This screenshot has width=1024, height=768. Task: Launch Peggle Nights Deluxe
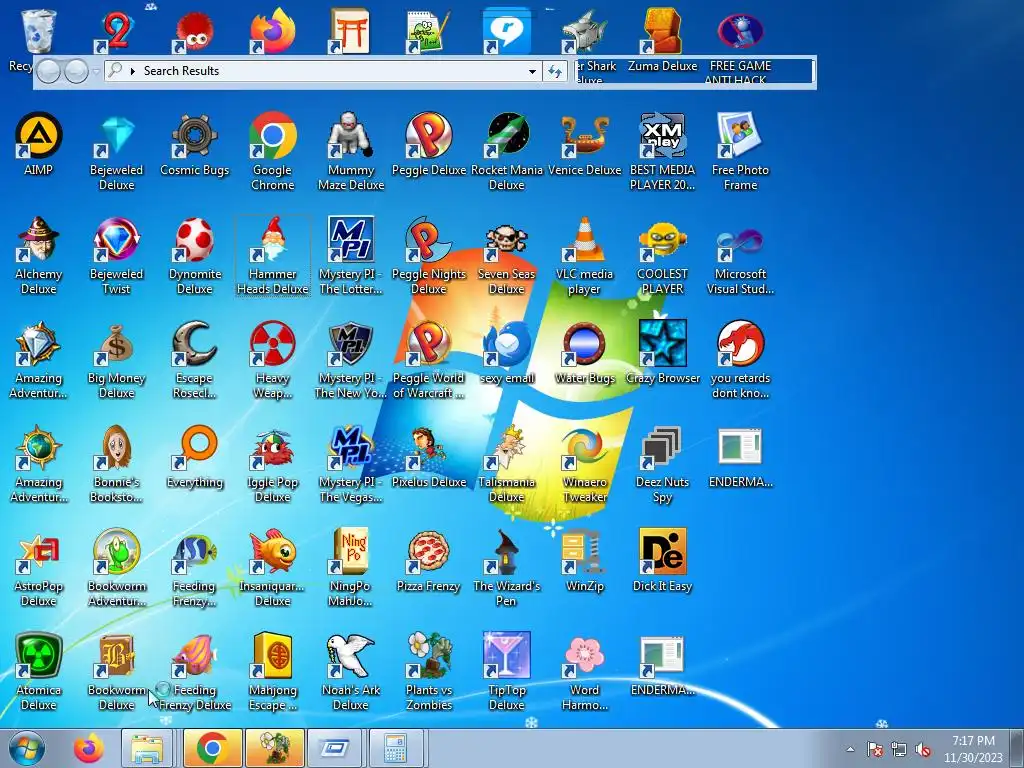tap(428, 256)
